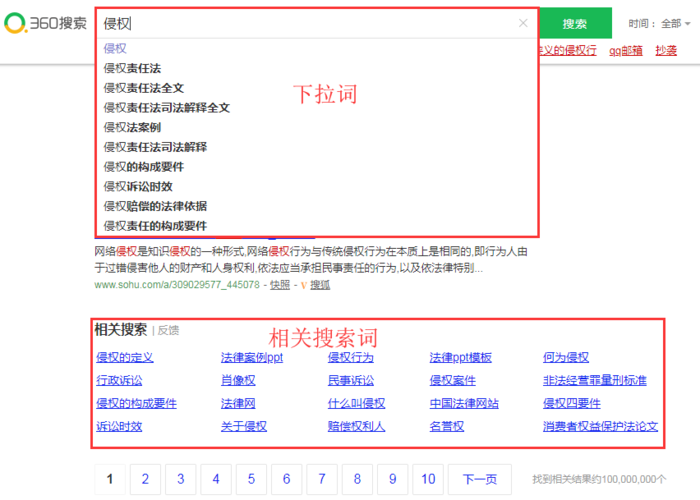
Task: Choose dropdown suggestion 侵权的构成要件
Action: pyautogui.click(x=144, y=167)
